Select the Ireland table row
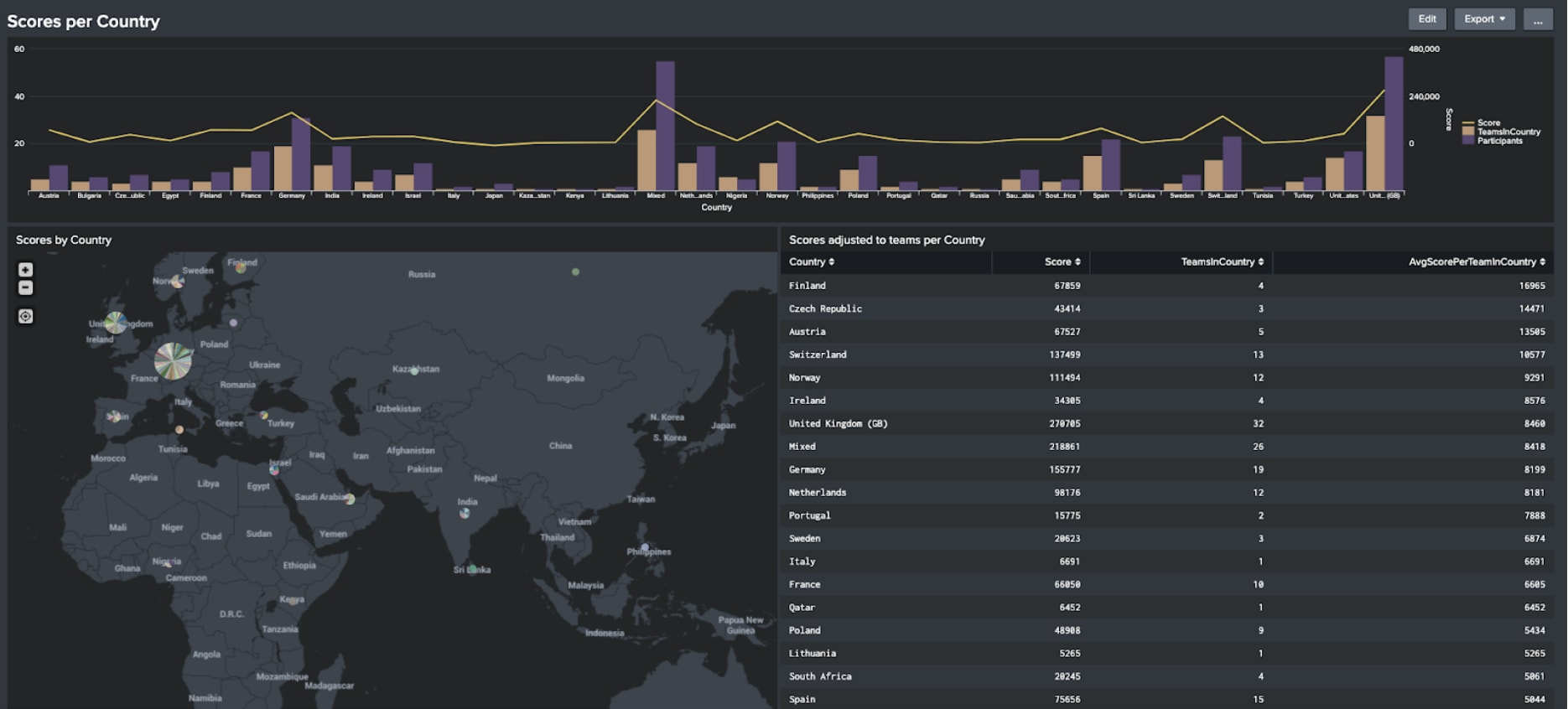Viewport: 1568px width, 709px height. point(1166,401)
